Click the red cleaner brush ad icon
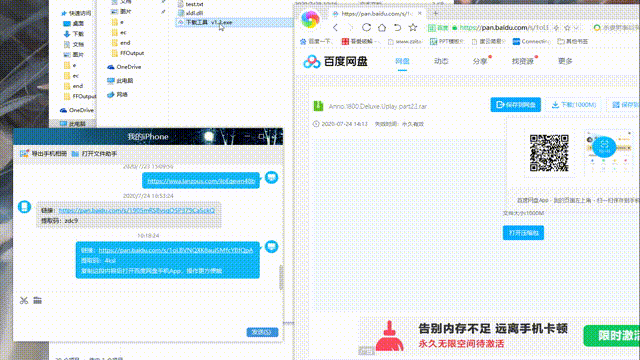640x360 pixels. point(389,336)
